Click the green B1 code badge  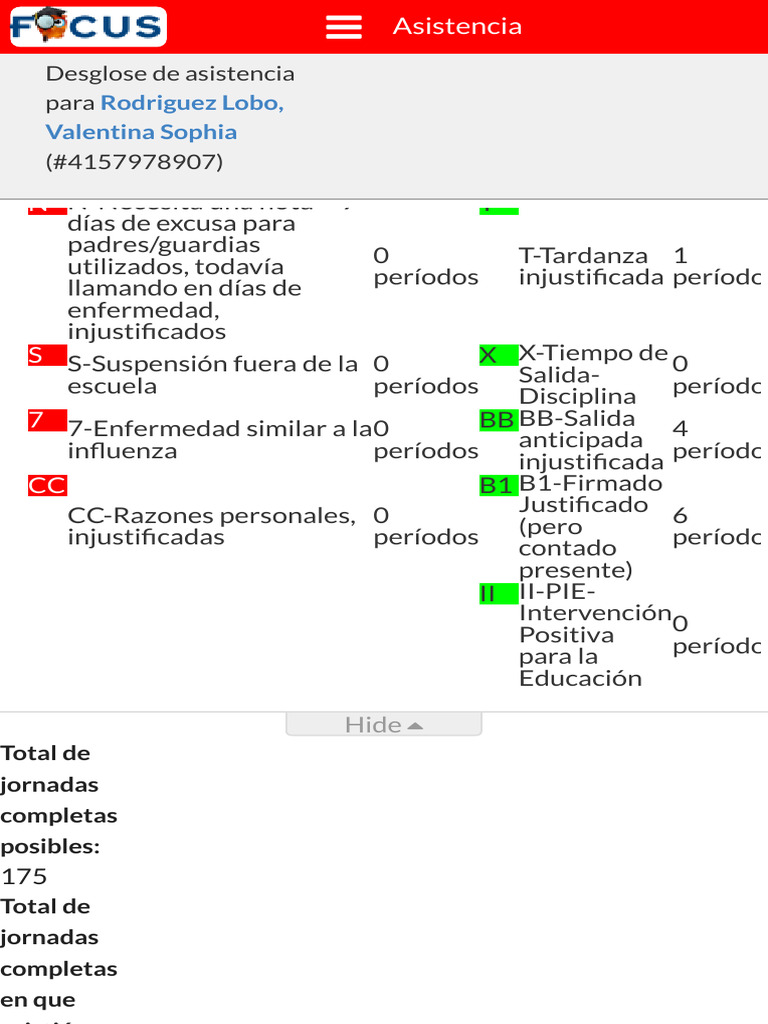(498, 485)
